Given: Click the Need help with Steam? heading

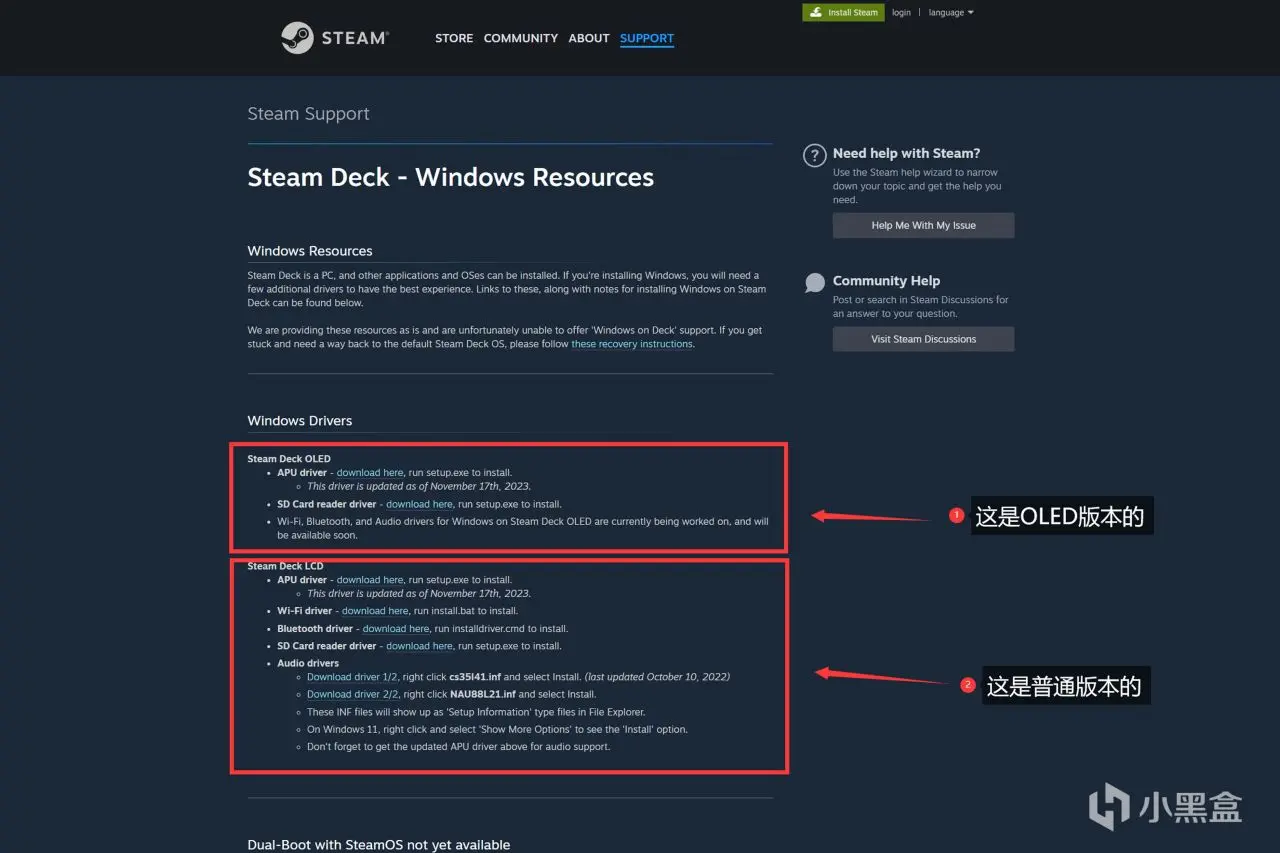Looking at the screenshot, I should pos(906,153).
